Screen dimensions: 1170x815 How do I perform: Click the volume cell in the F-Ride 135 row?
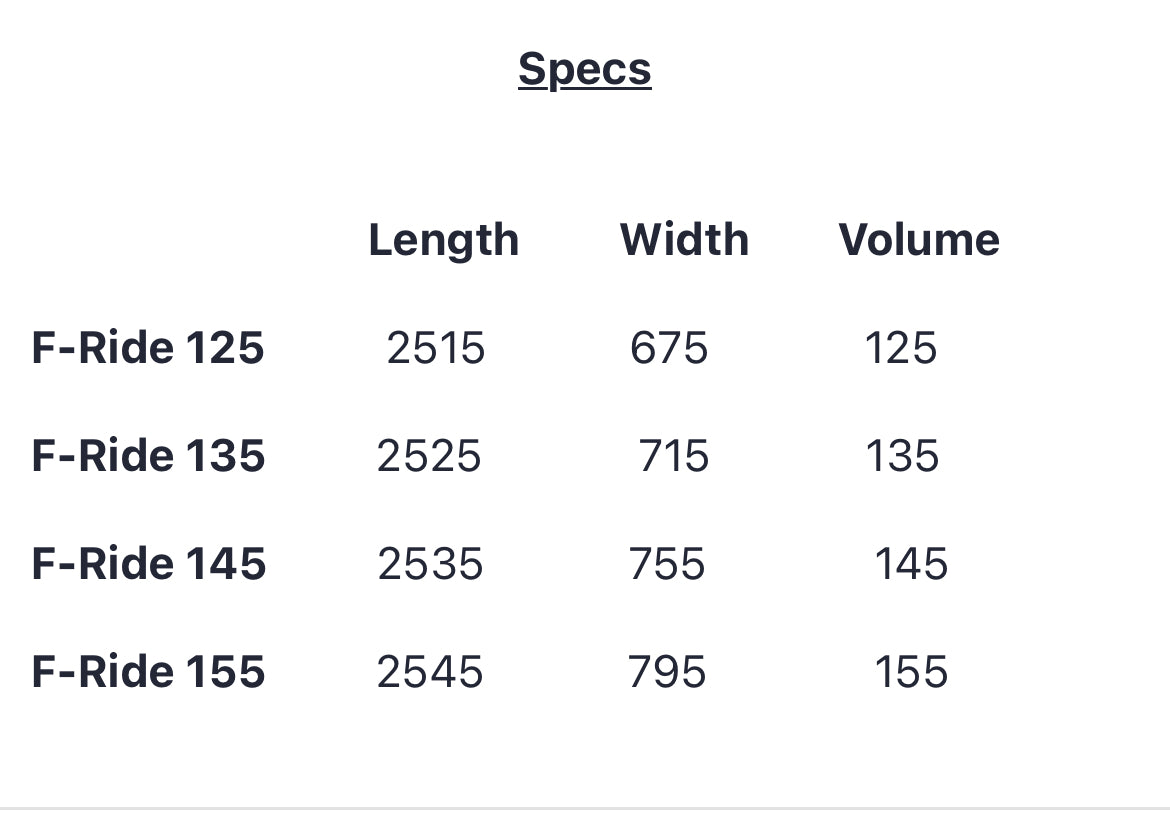tap(902, 456)
